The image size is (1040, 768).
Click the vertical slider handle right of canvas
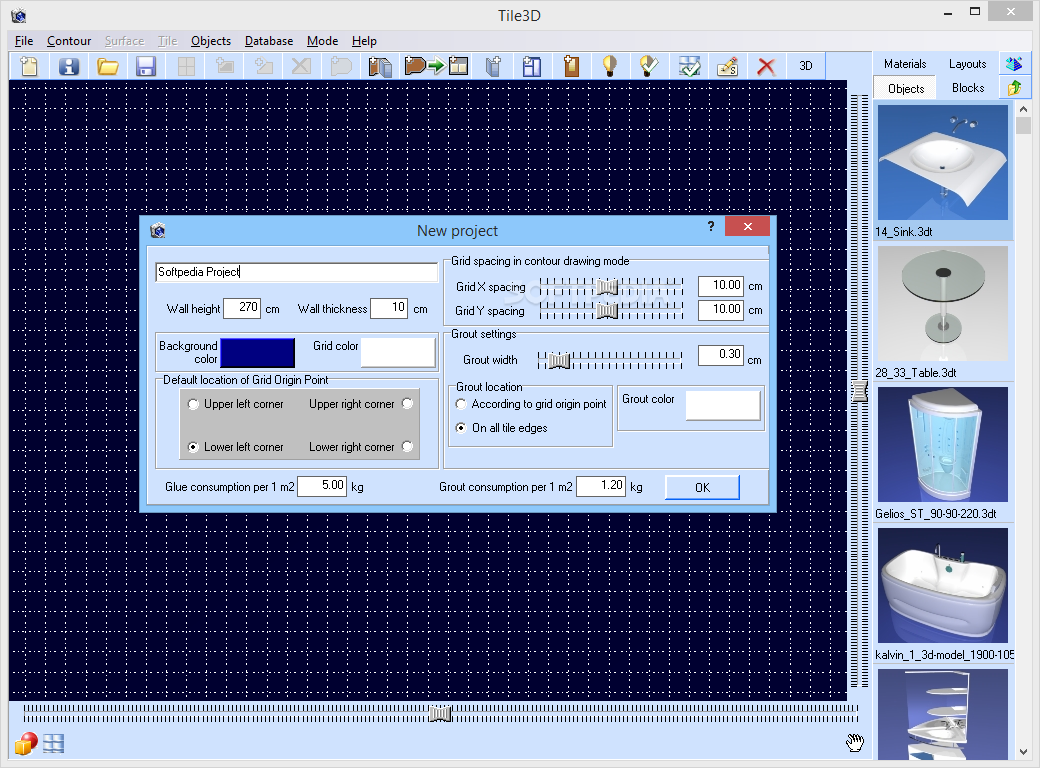(x=860, y=391)
